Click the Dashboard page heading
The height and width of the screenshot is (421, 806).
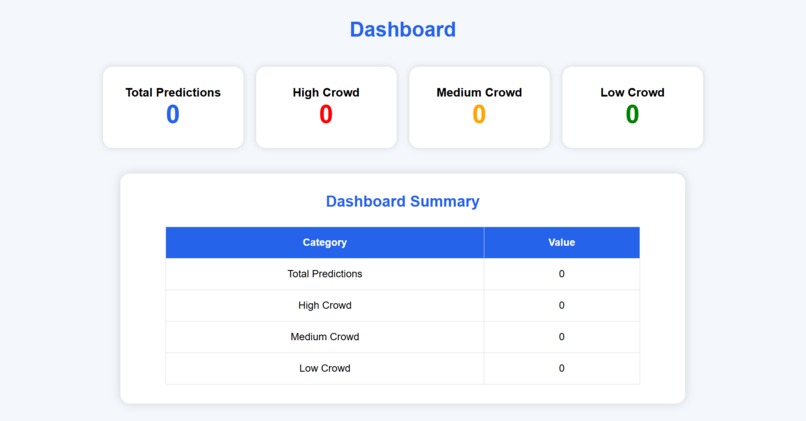pyautogui.click(x=402, y=29)
